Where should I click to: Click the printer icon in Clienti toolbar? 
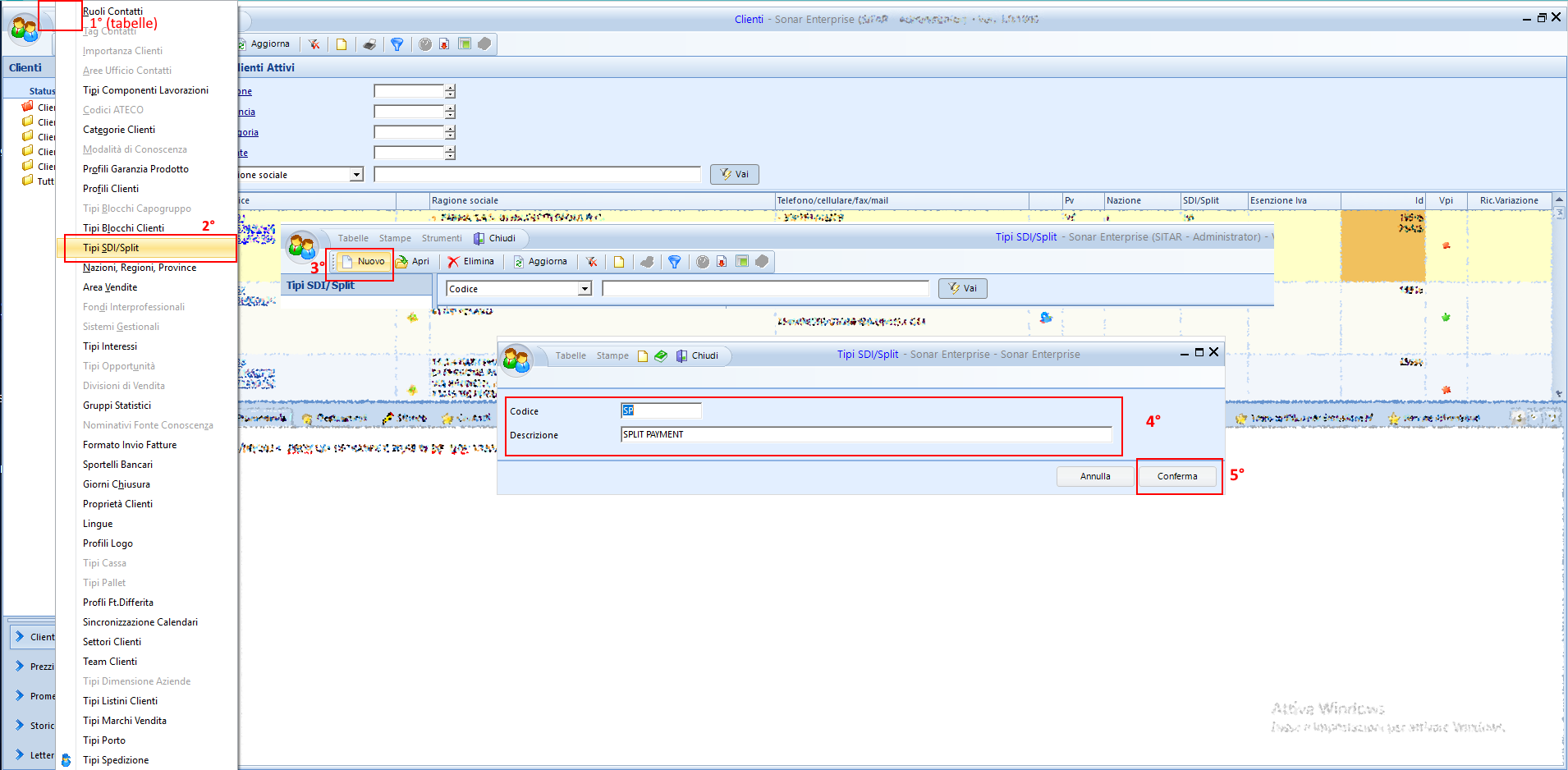click(369, 44)
